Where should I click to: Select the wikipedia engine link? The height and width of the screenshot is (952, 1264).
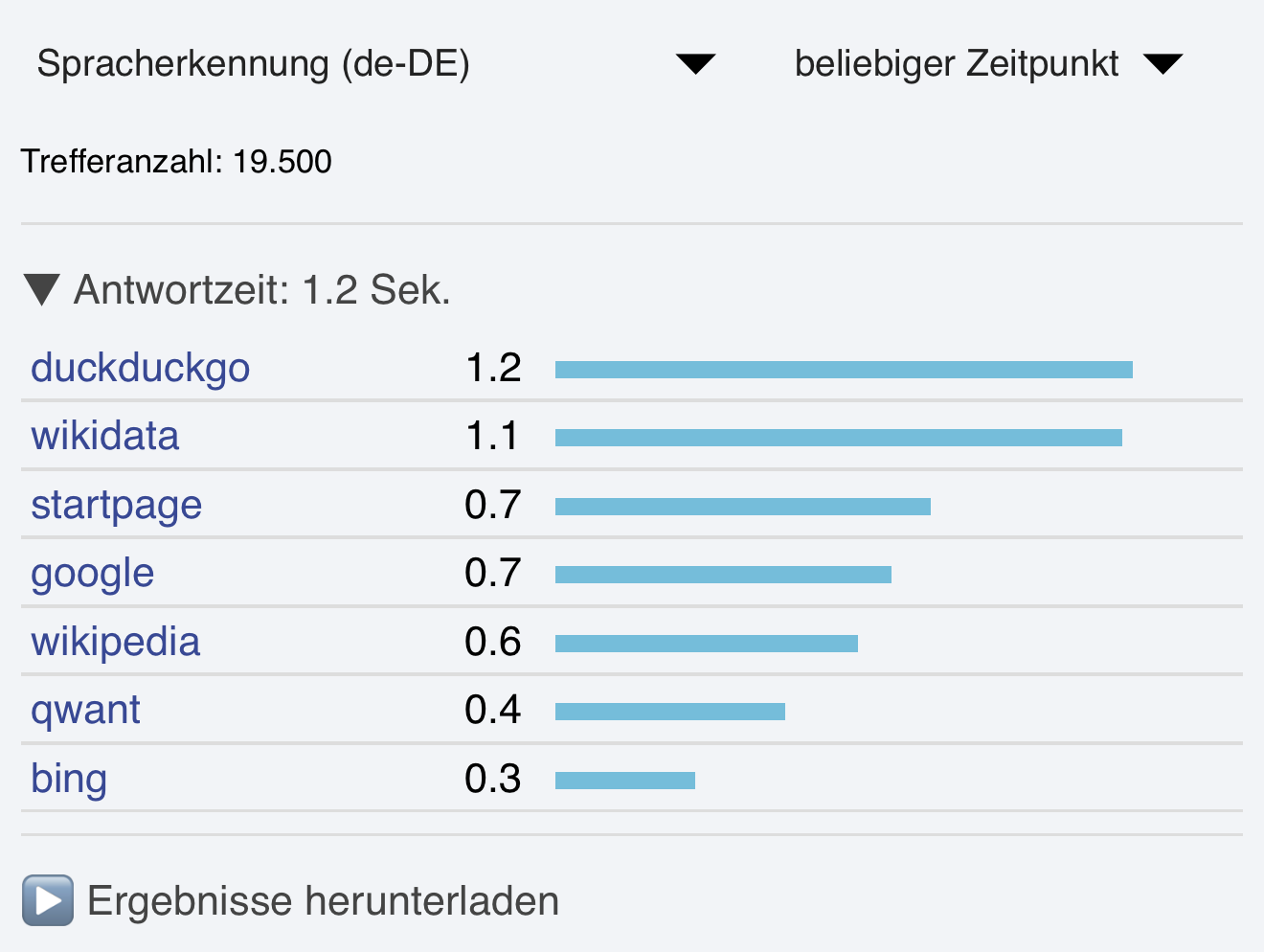click(x=115, y=642)
